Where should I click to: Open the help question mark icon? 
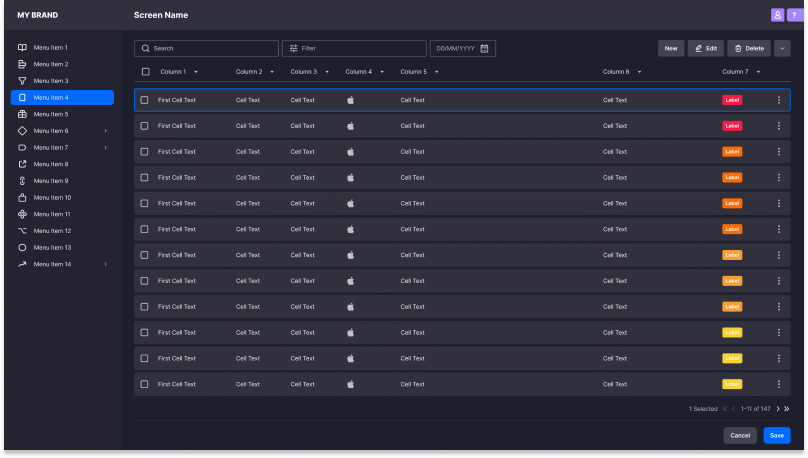794,15
